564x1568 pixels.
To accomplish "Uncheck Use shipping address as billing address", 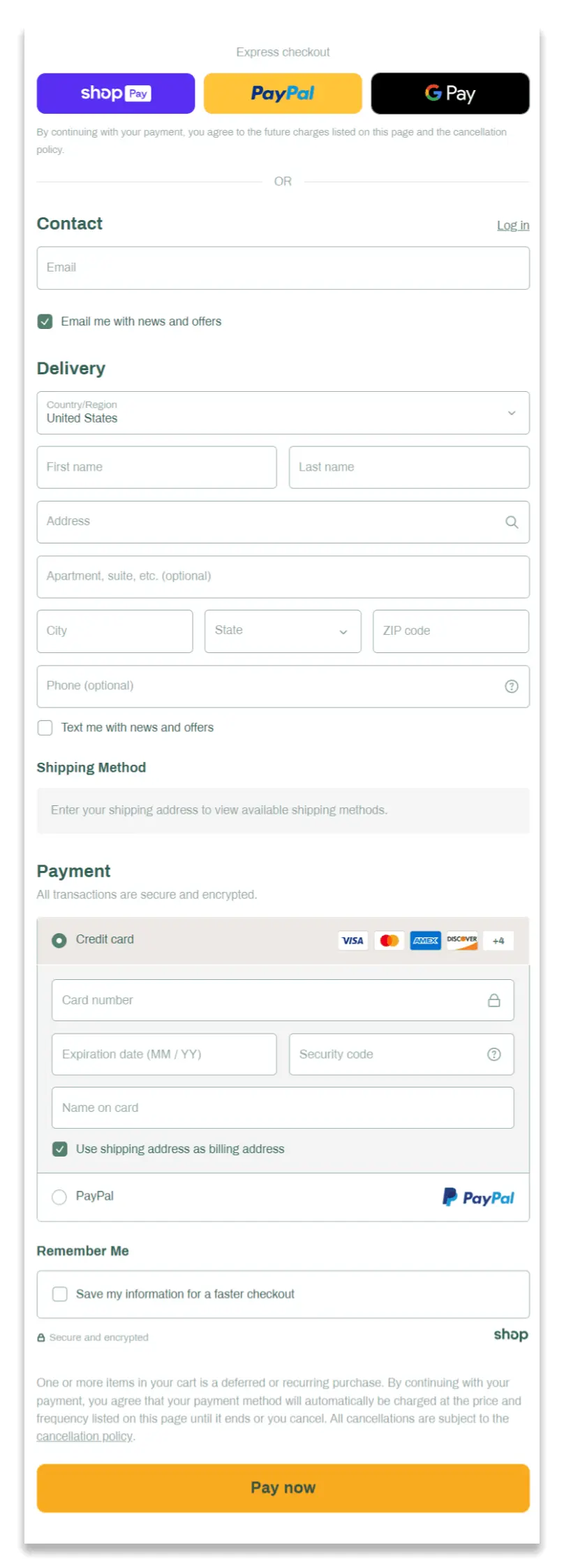I will (60, 1149).
